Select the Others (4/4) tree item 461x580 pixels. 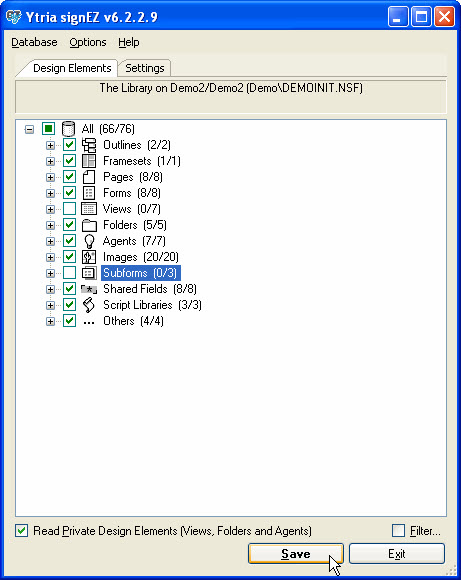coord(133,321)
